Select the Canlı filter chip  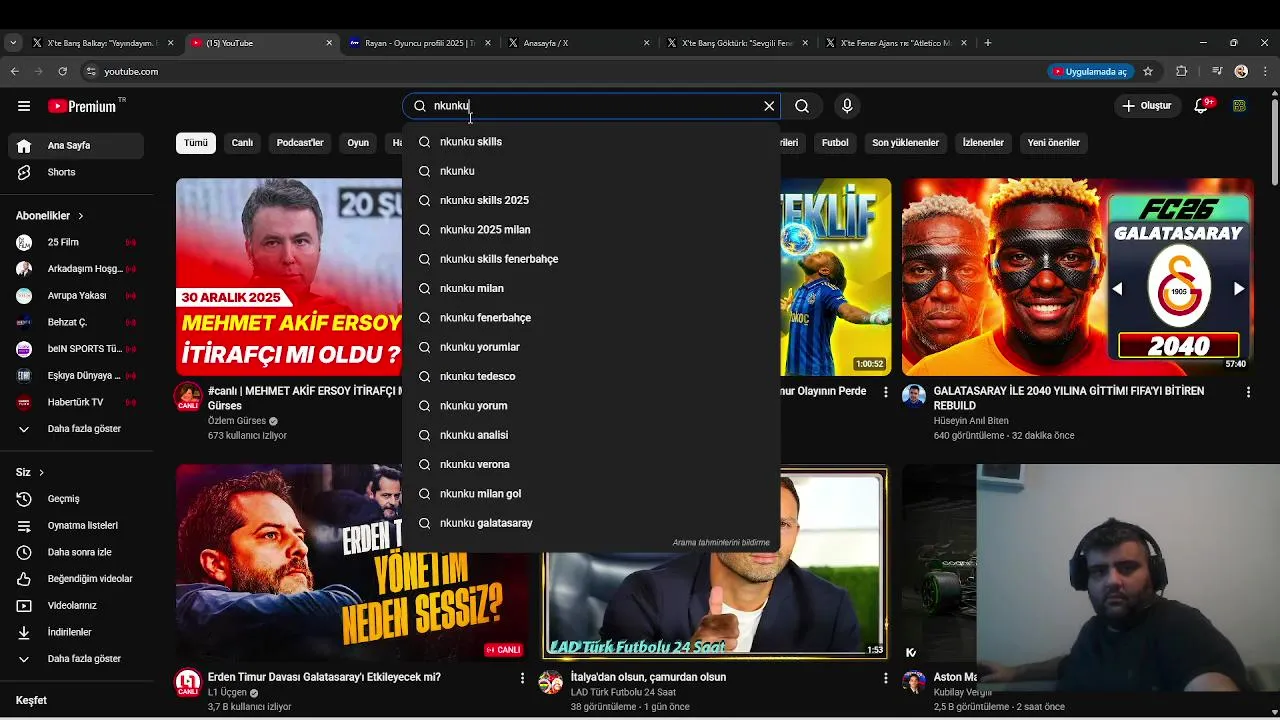(x=242, y=143)
